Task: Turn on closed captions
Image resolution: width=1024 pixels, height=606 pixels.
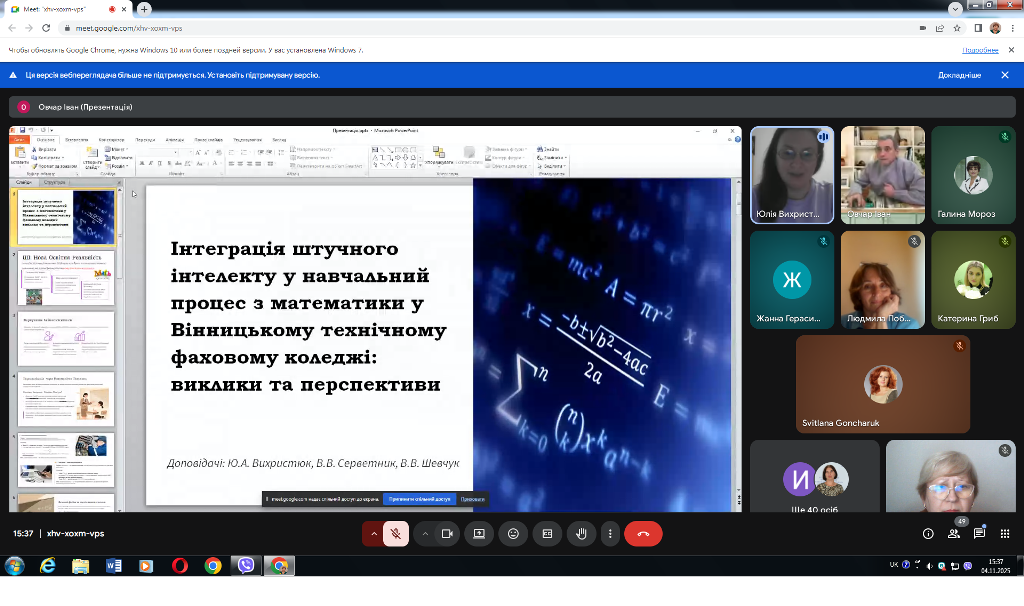Action: pyautogui.click(x=547, y=534)
